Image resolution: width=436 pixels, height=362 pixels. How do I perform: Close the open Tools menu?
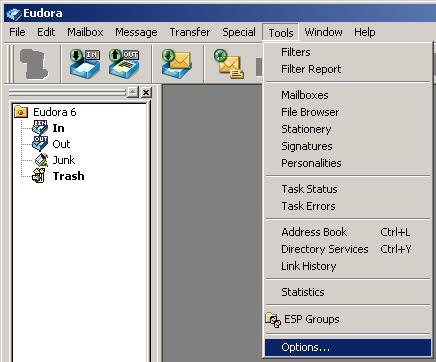[281, 33]
